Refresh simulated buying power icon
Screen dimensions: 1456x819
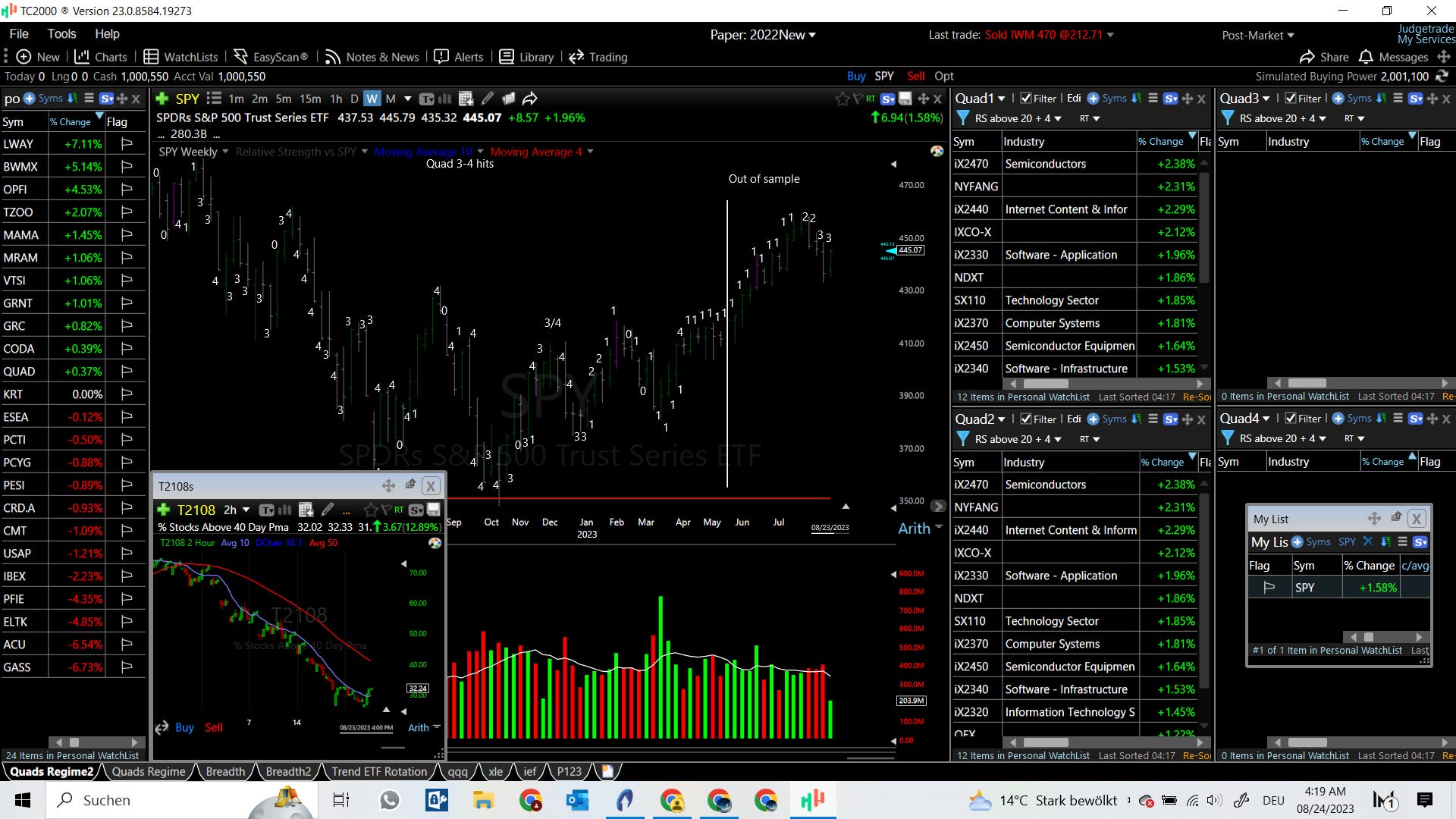[1442, 76]
